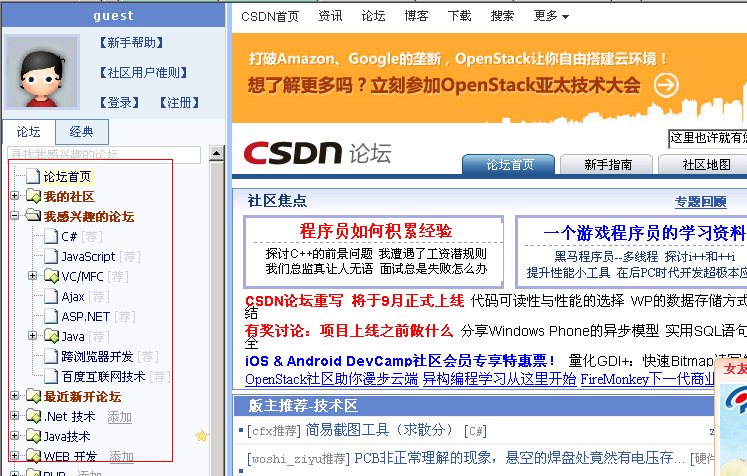Open 有奖讨论:项目上线之前做什么 link
Image resolution: width=747 pixels, height=476 pixels.
point(349,330)
